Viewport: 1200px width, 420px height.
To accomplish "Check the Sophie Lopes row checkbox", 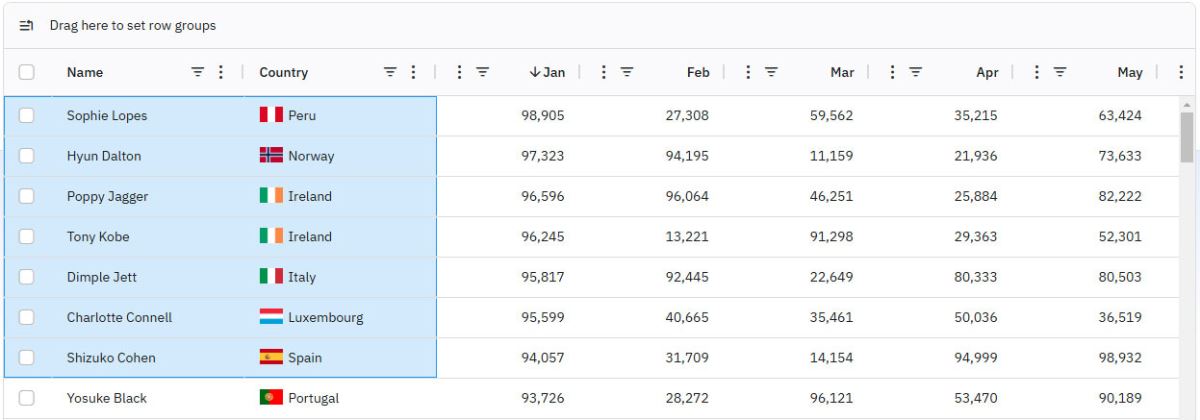I will coord(27,116).
